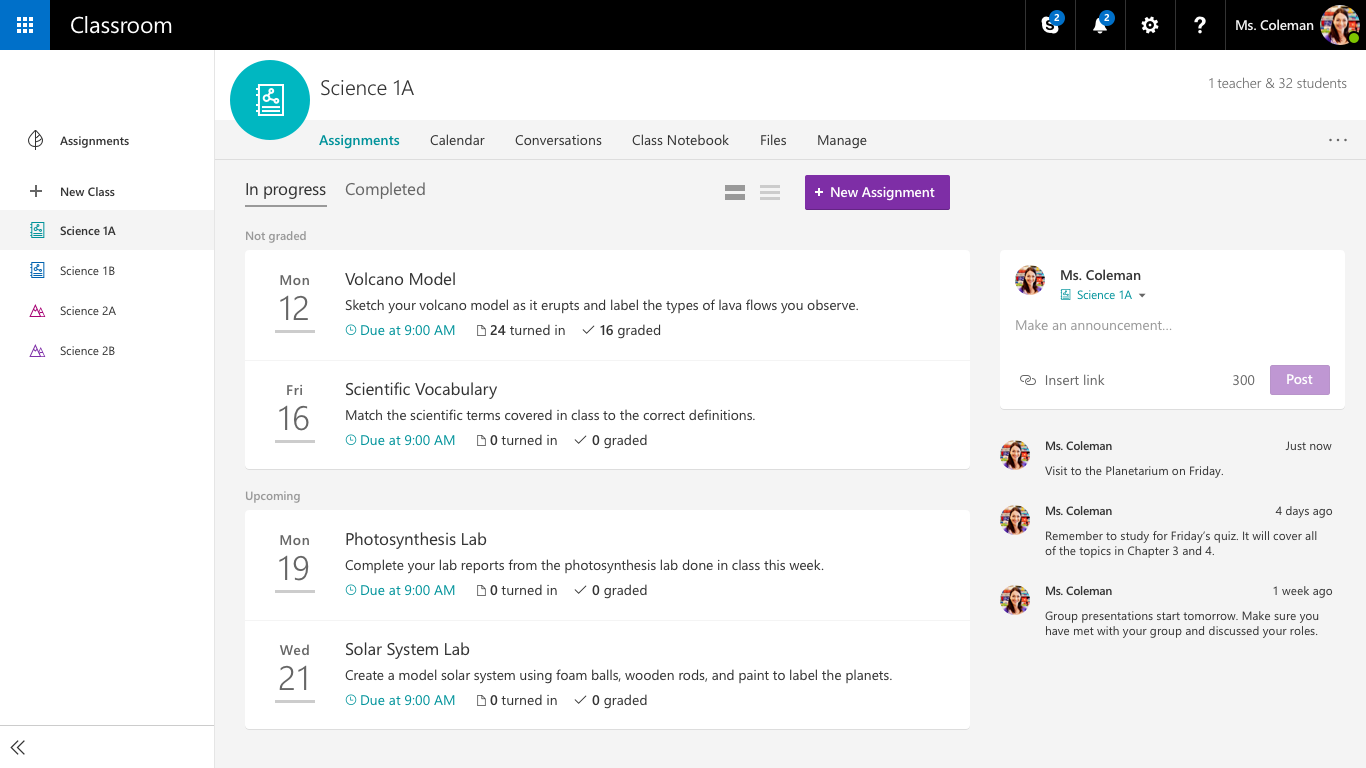Viewport: 1366px width, 768px height.
Task: Switch to compact list view
Action: (x=770, y=193)
